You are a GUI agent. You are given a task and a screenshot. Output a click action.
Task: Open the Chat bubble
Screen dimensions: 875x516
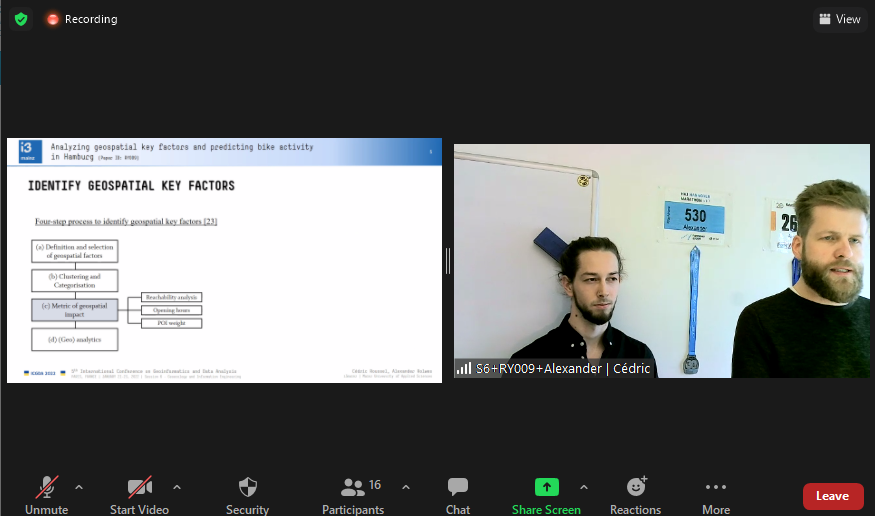pyautogui.click(x=458, y=495)
